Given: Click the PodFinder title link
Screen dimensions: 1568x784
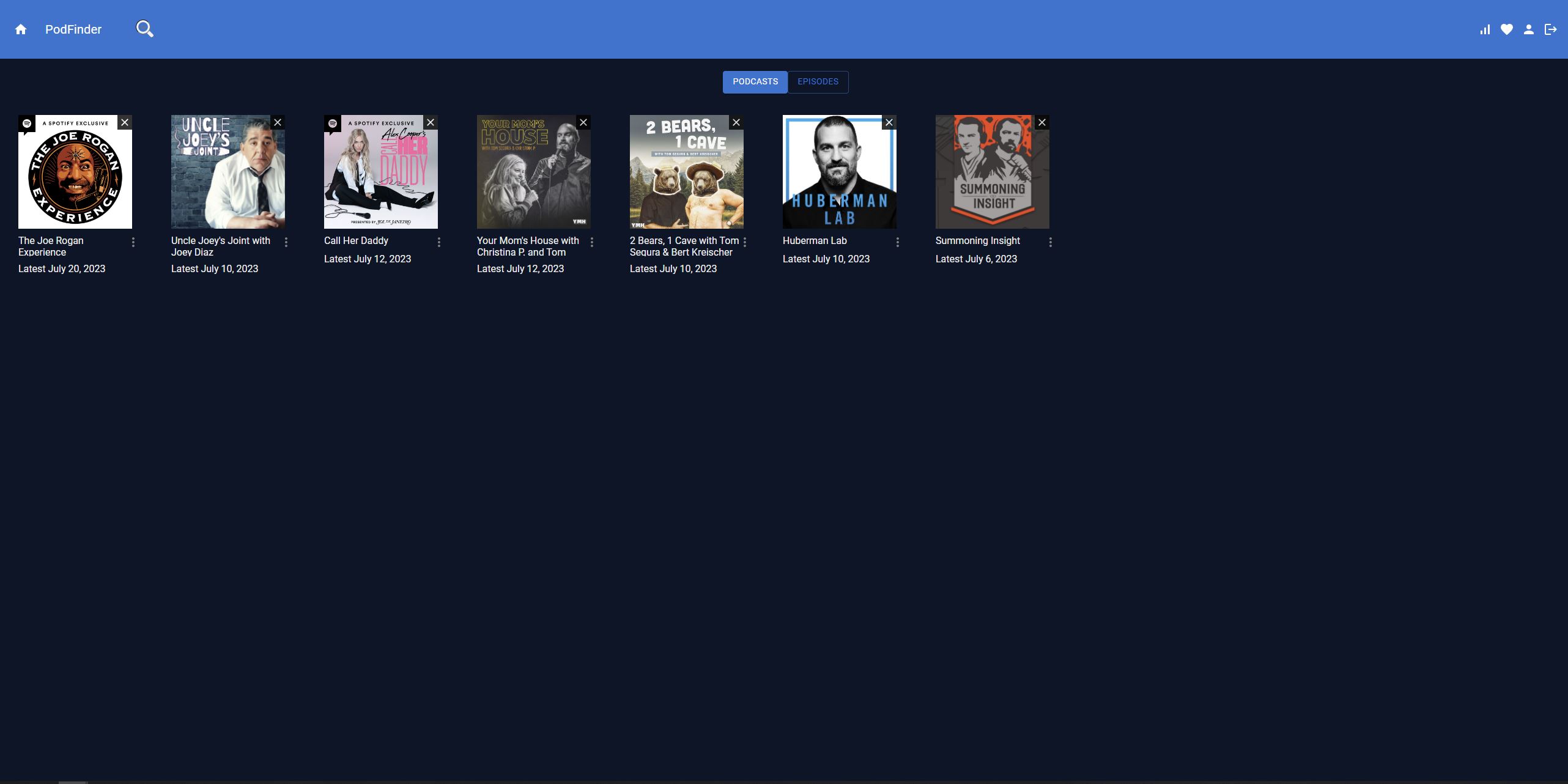Looking at the screenshot, I should [73, 29].
